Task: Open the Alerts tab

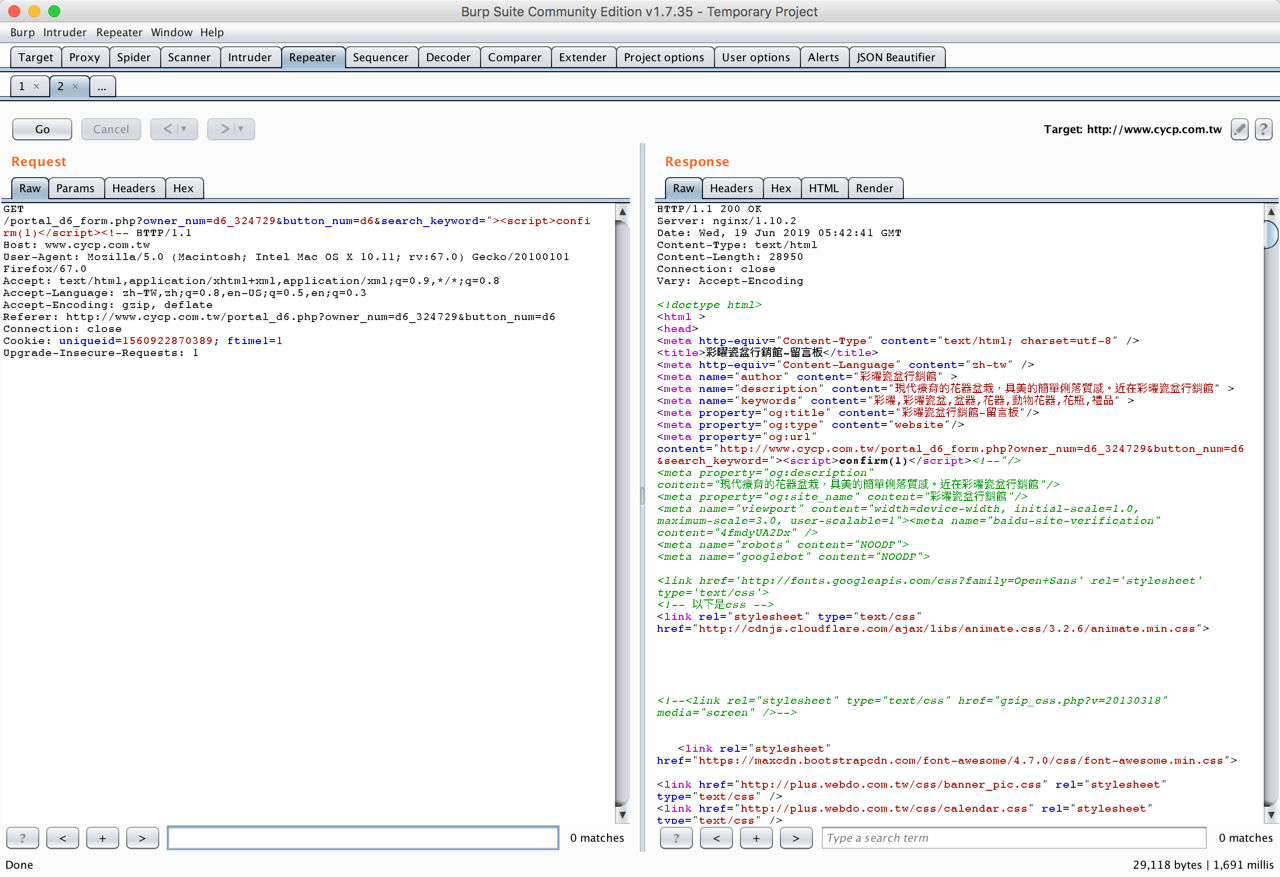Action: tap(823, 57)
